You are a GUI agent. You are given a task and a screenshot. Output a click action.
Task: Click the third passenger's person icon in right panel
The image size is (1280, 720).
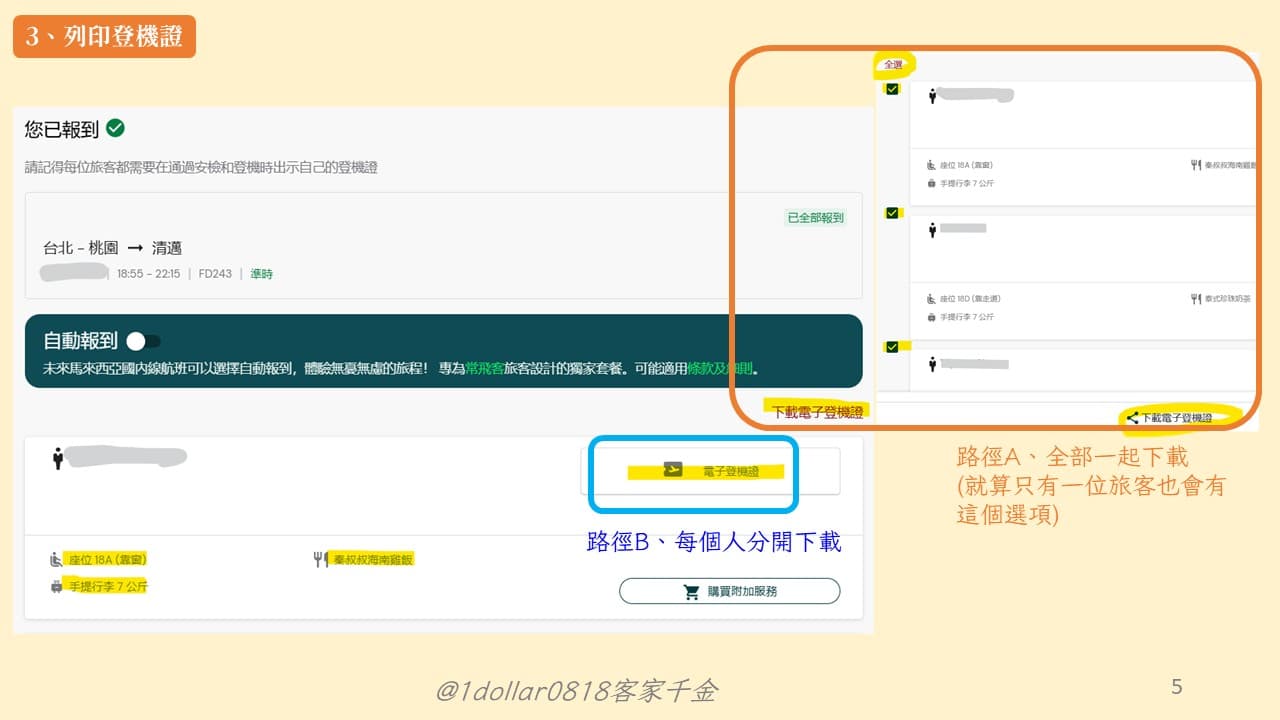point(932,365)
